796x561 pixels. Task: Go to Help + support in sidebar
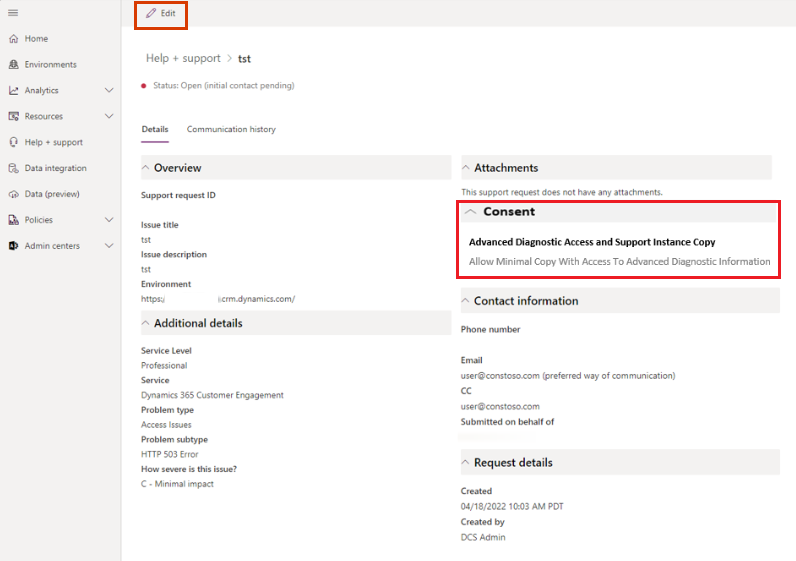53,142
